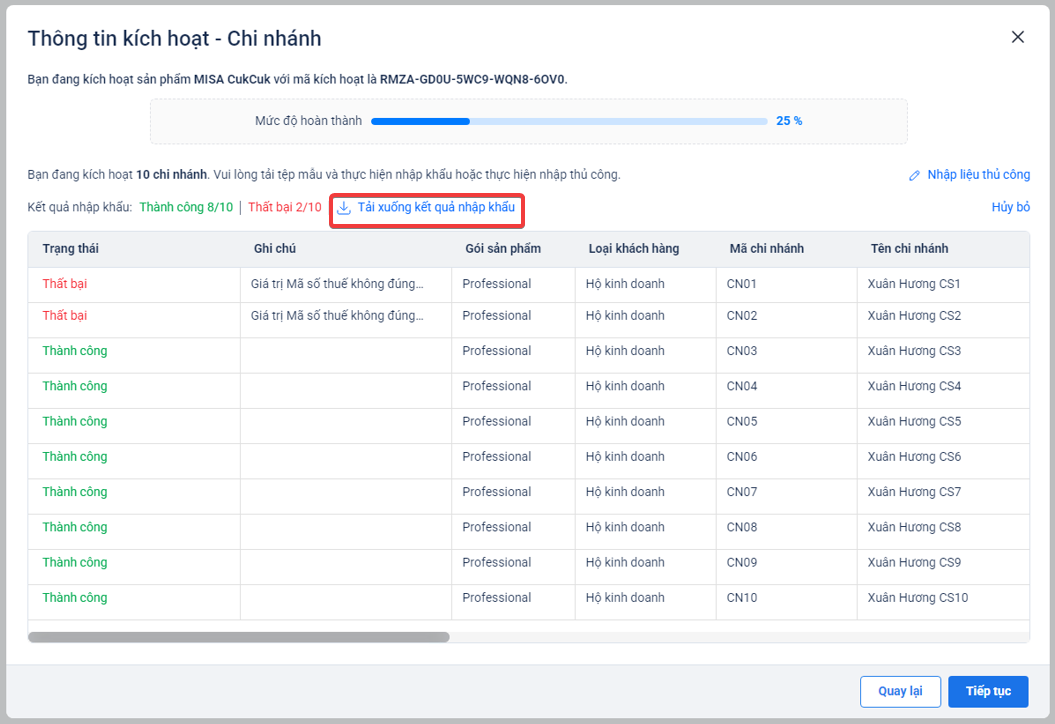1055x724 pixels.
Task: Continue with the Tiếp tục button
Action: pyautogui.click(x=988, y=691)
